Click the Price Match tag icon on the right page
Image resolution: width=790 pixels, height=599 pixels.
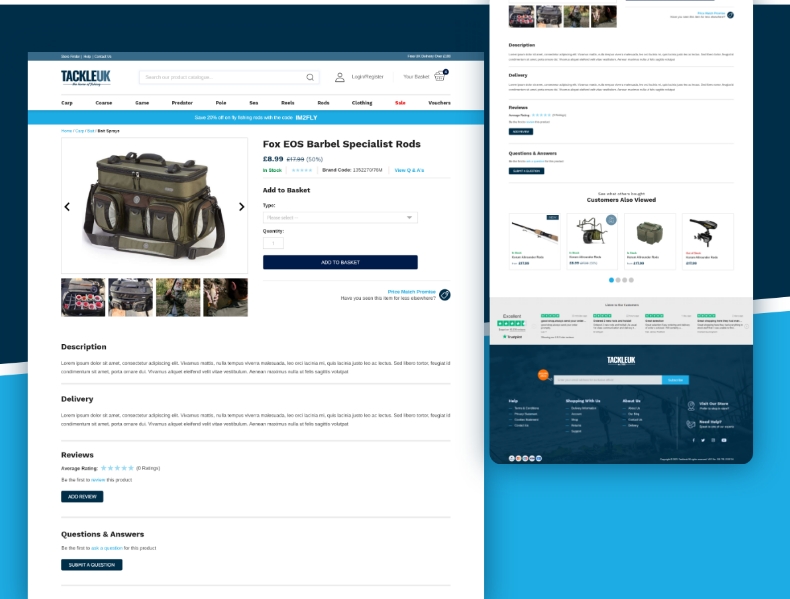click(730, 15)
